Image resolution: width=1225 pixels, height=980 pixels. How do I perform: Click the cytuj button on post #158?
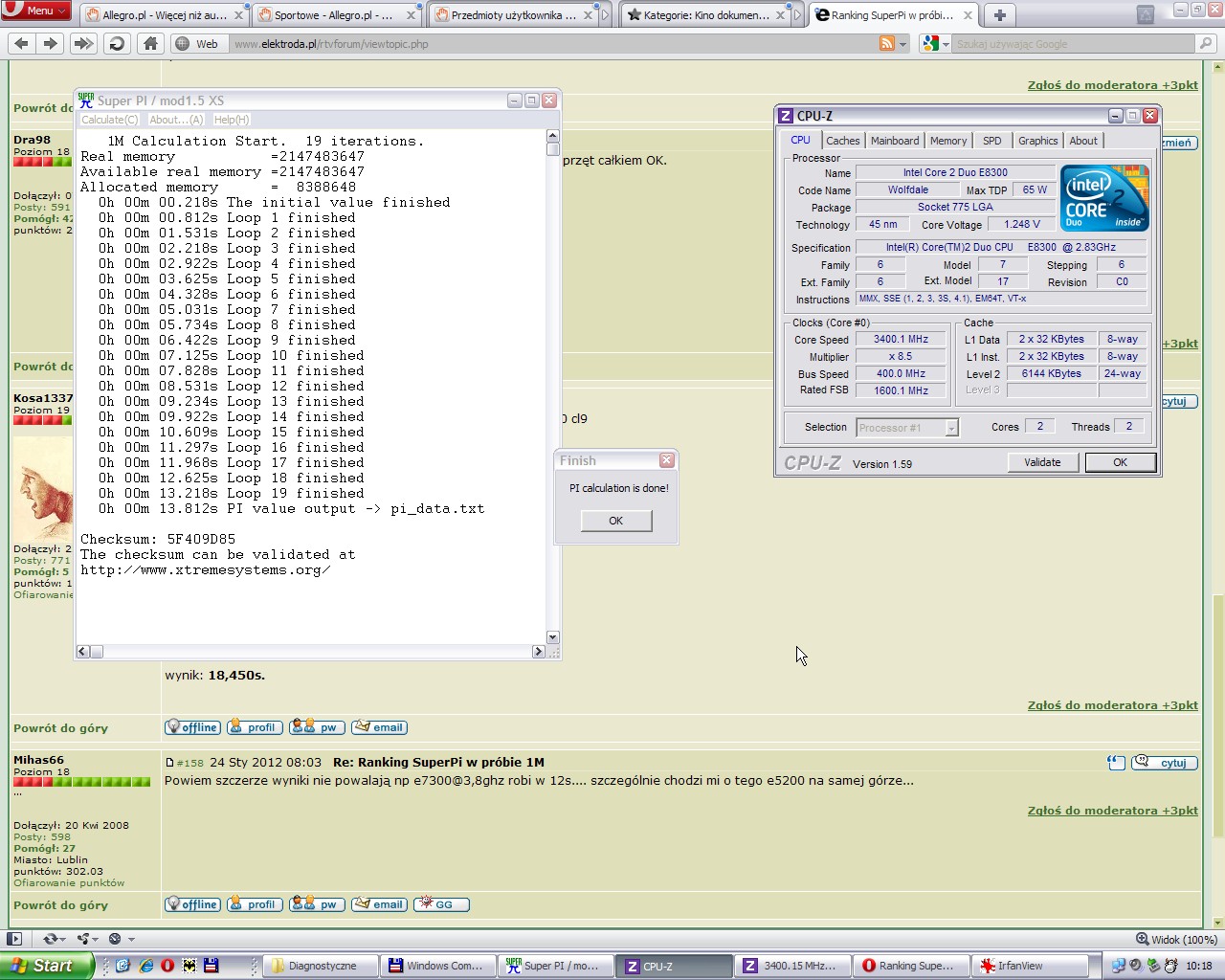[1165, 763]
